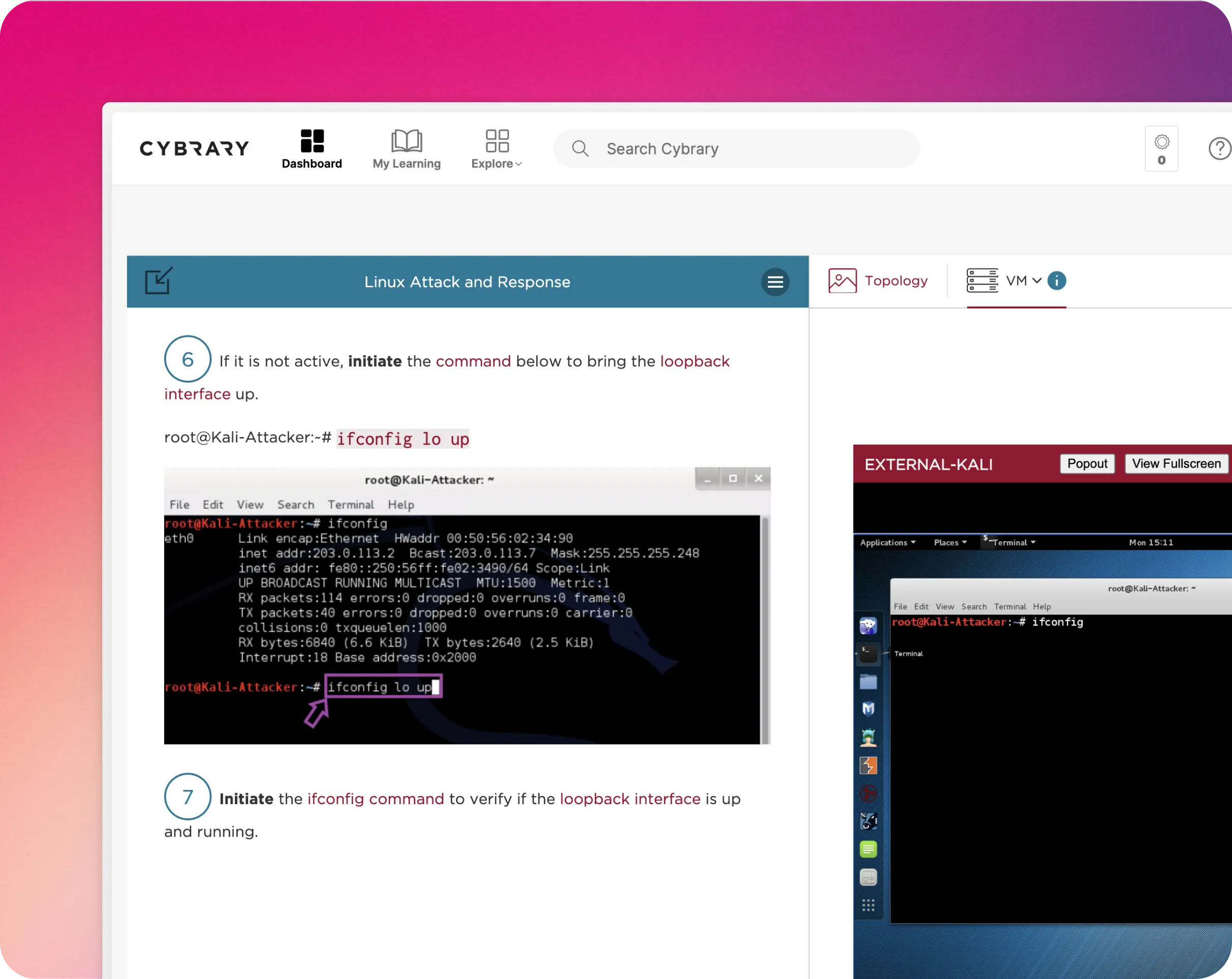Launch Burp Suite from the Kali dock
Screen dimensions: 1232x979
pyautogui.click(x=869, y=764)
